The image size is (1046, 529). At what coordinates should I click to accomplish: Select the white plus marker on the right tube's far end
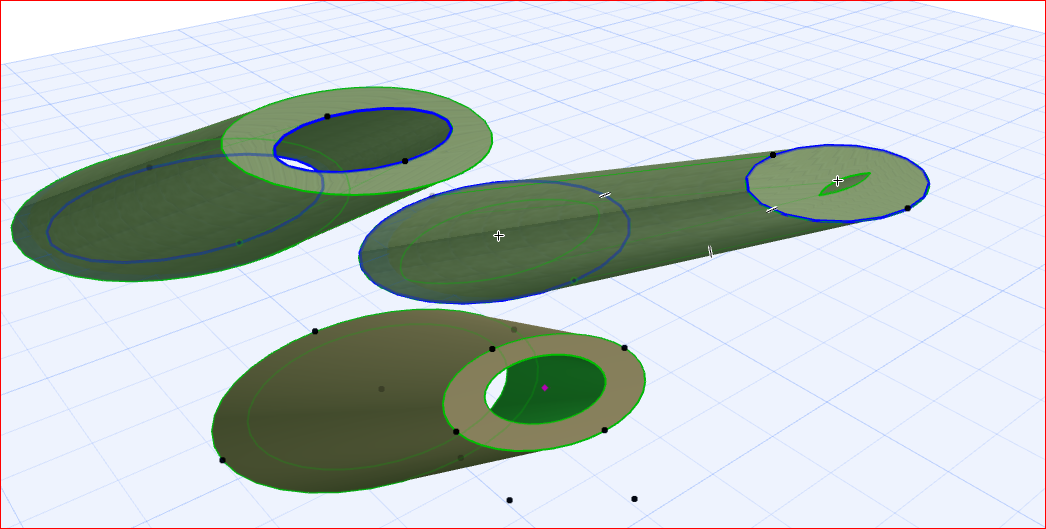click(838, 181)
